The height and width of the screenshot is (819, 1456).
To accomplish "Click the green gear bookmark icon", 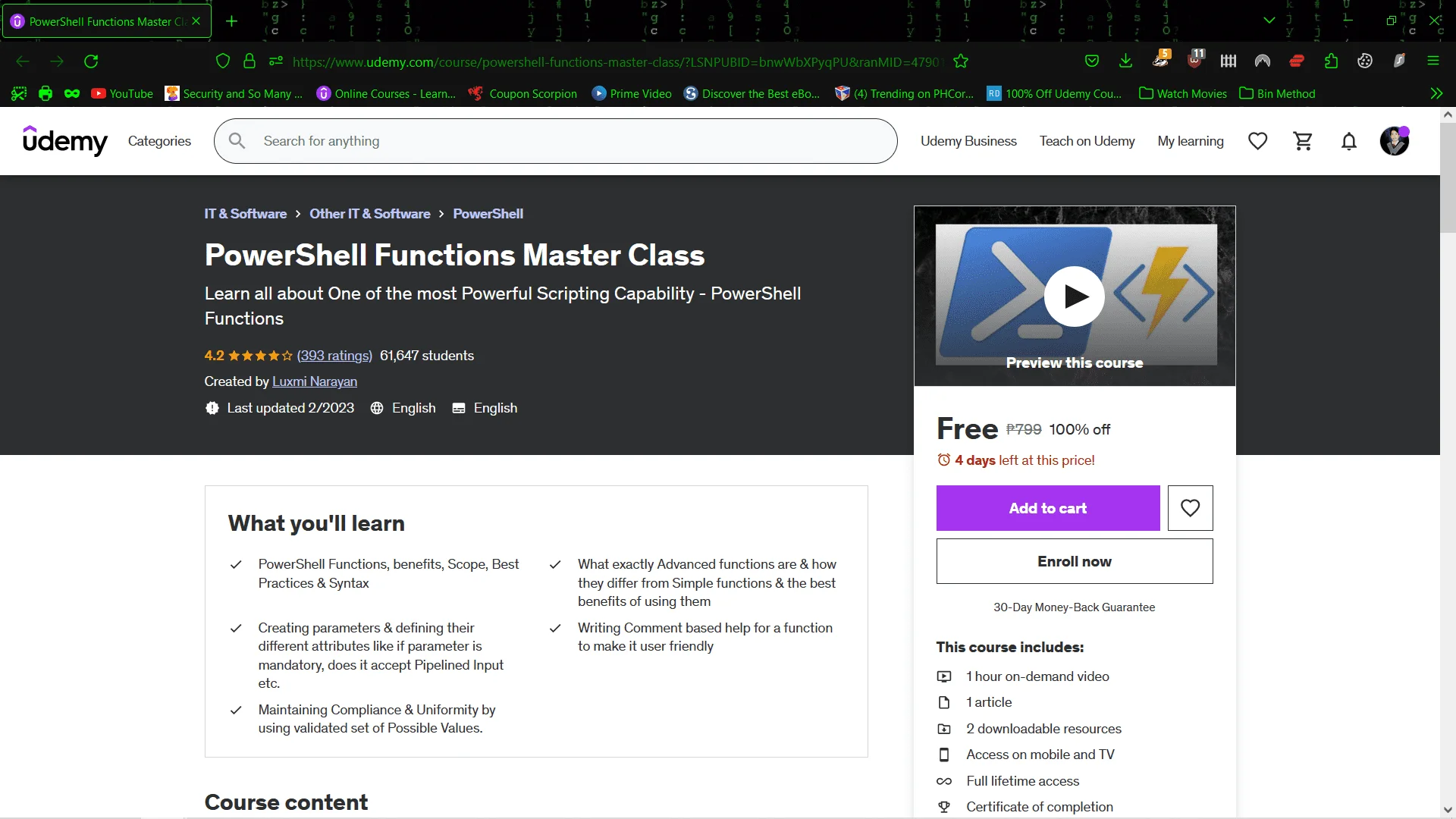I will [x=19, y=93].
